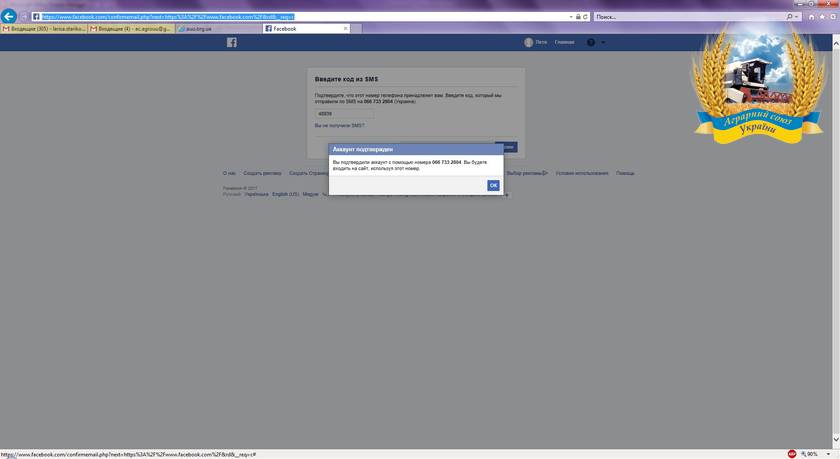
Task: Open the Условия использования footer link
Action: tap(582, 174)
